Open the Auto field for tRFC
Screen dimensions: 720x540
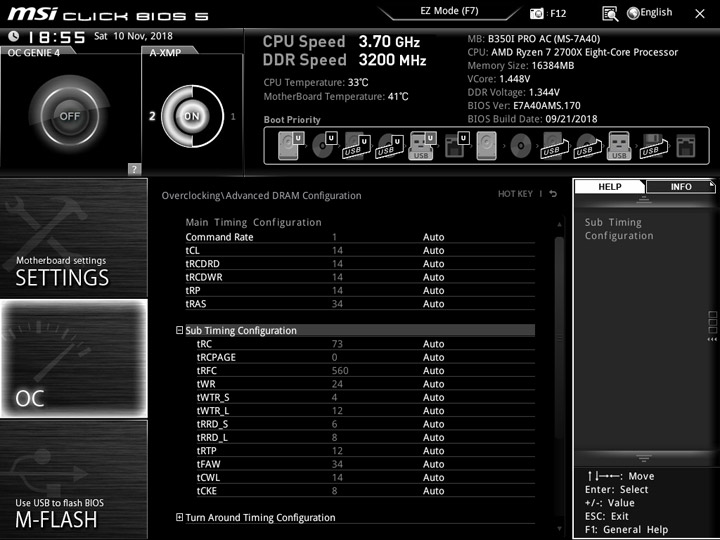(433, 371)
